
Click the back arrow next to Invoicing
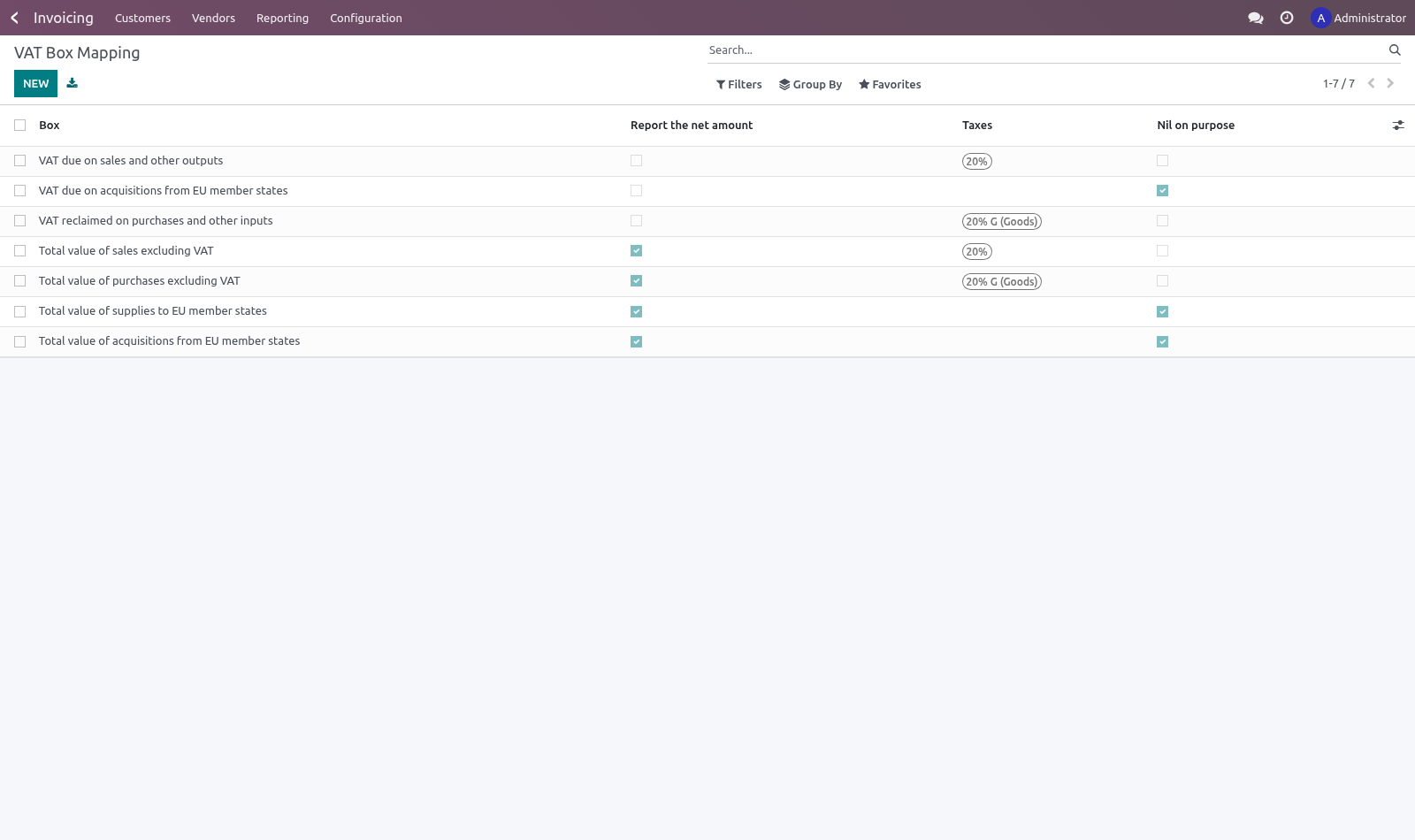pos(14,18)
